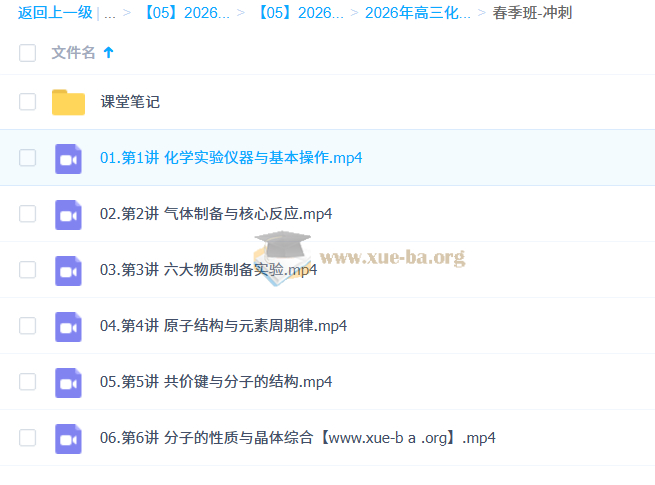This screenshot has height=485, width=655.
Task: Sort list by 文件名 column header
Action: [73, 53]
